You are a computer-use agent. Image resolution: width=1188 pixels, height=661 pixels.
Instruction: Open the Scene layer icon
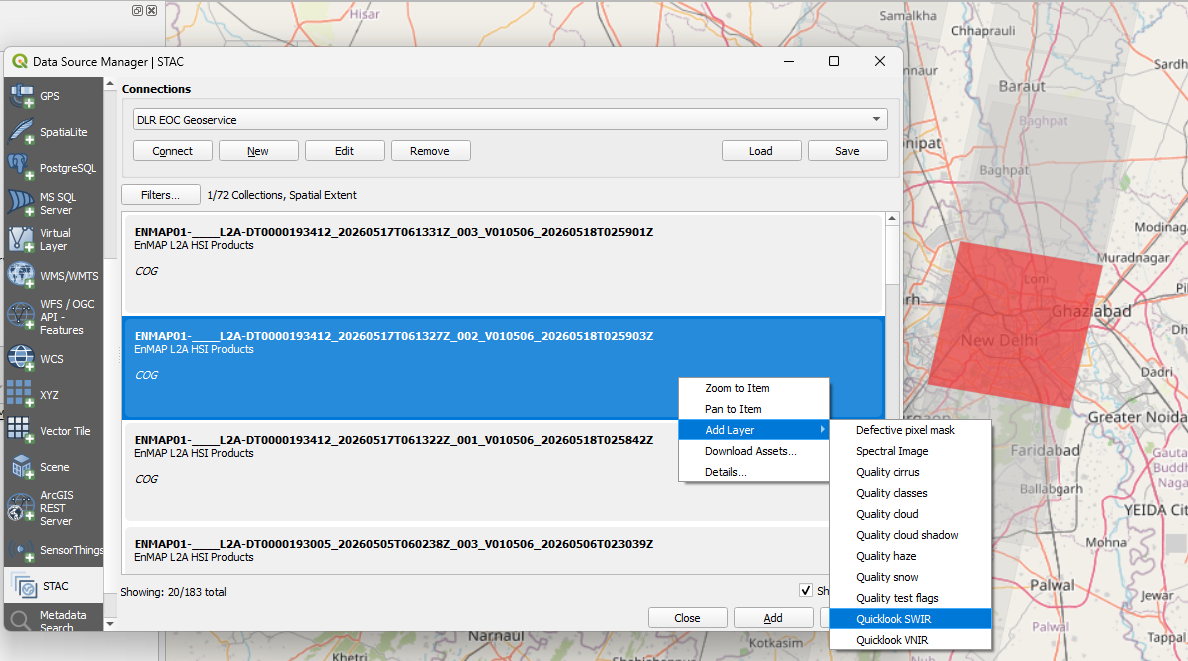(23, 467)
